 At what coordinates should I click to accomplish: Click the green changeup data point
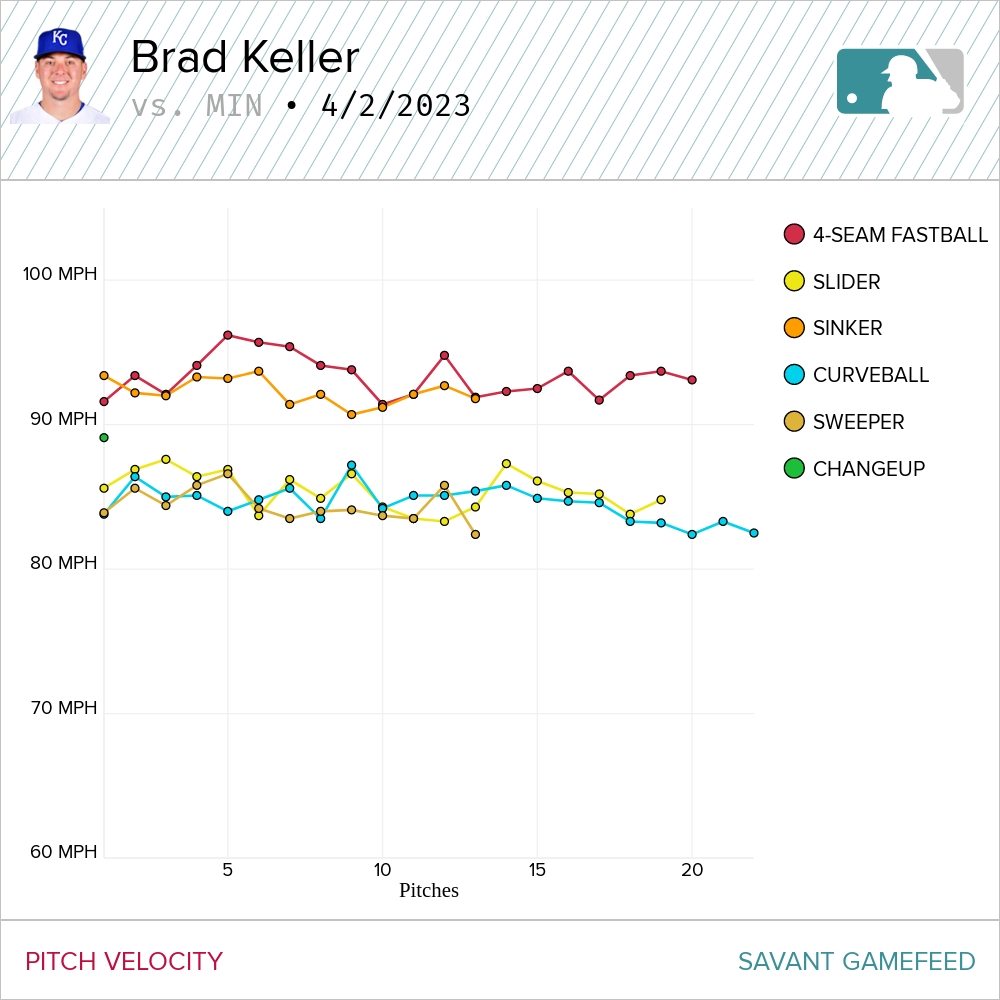pyautogui.click(x=104, y=437)
